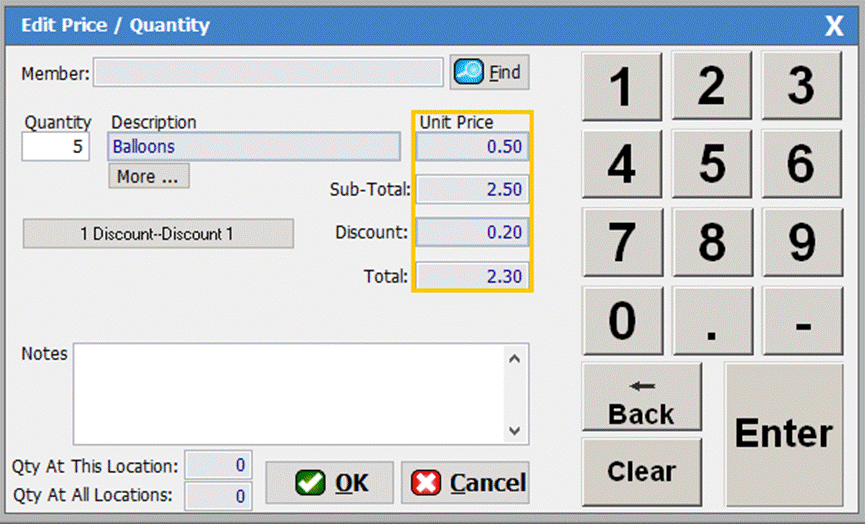Click the Member text field
Image resolution: width=865 pixels, height=524 pixels.
(x=268, y=73)
